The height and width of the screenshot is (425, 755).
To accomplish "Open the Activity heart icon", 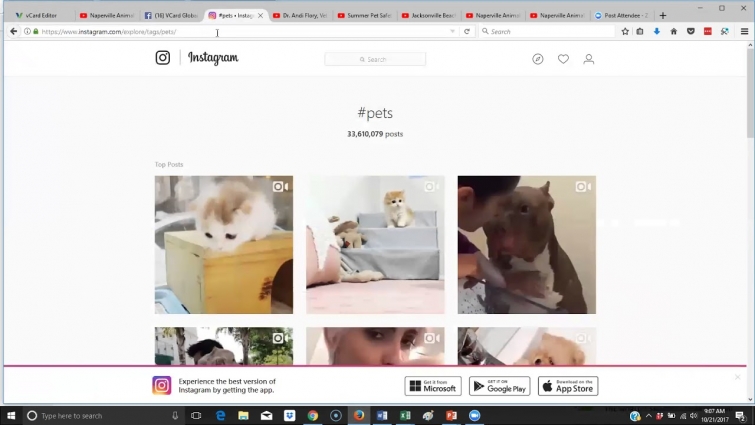I will (x=563, y=59).
